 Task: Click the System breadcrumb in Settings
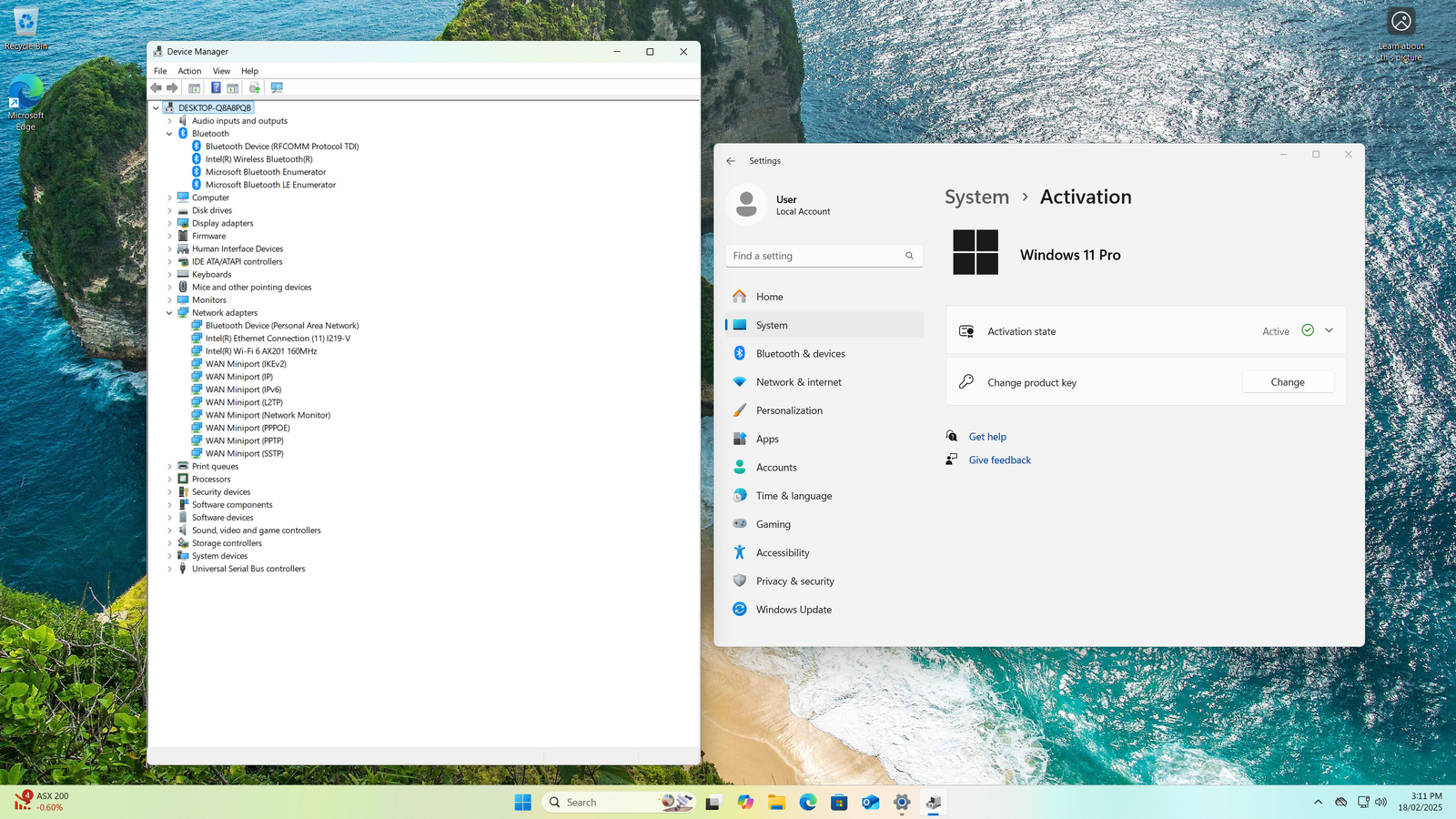coord(976,197)
